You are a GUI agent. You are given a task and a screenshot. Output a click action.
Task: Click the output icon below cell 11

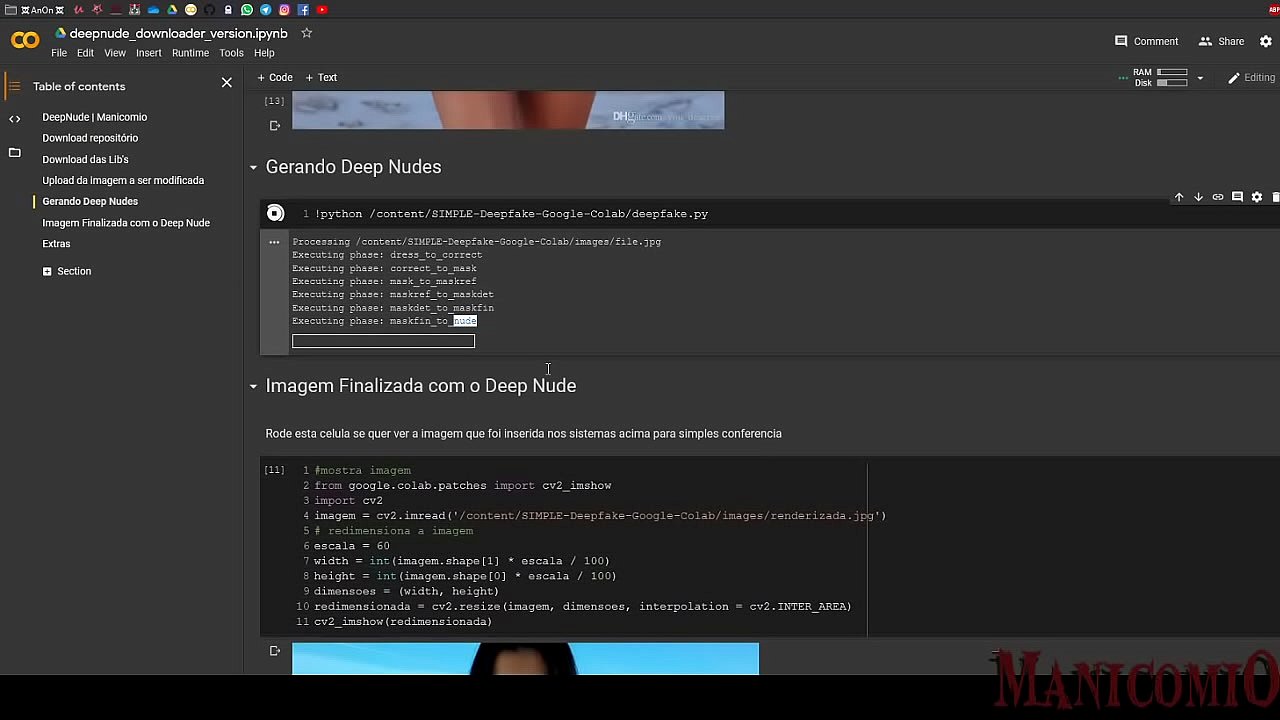(275, 651)
